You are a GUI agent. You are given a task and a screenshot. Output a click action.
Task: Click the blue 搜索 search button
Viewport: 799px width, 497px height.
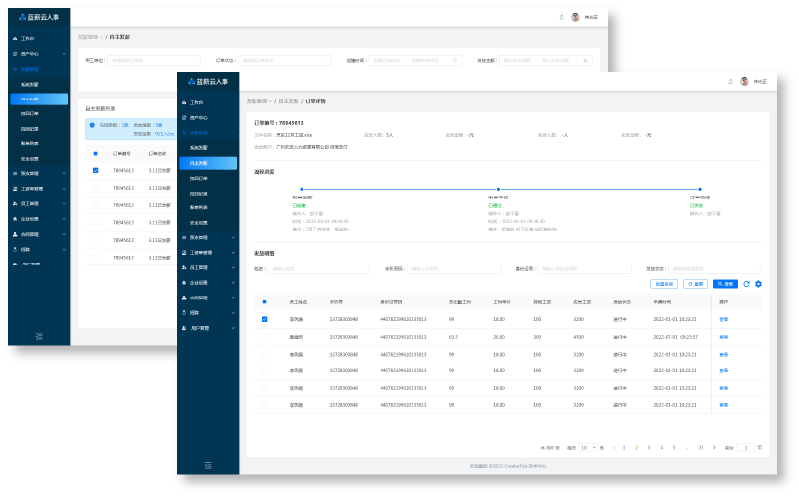pos(725,284)
